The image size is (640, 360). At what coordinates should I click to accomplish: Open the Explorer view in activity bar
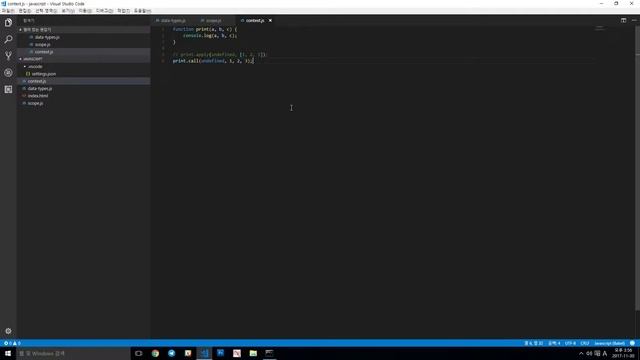(8, 23)
